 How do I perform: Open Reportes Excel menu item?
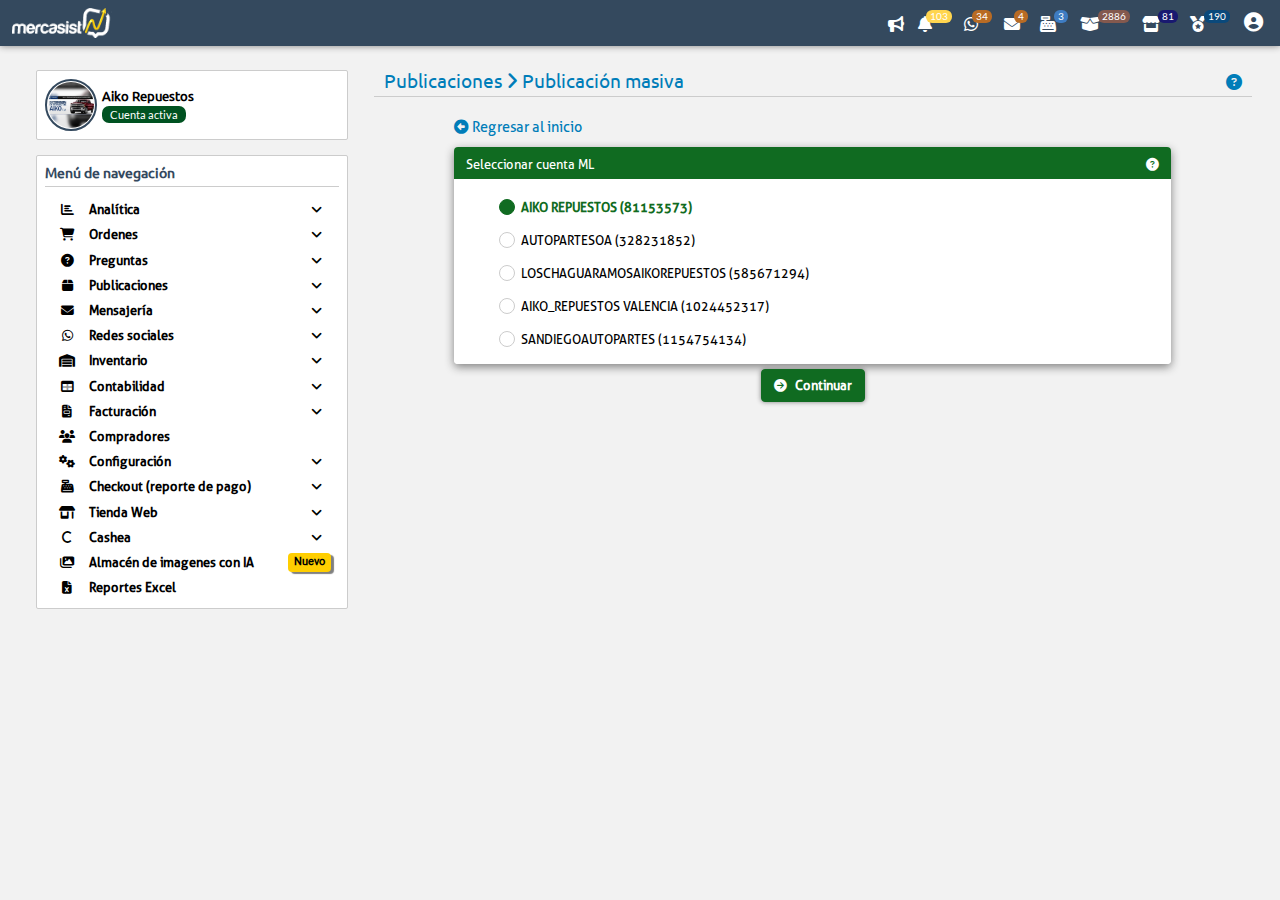pyautogui.click(x=132, y=588)
